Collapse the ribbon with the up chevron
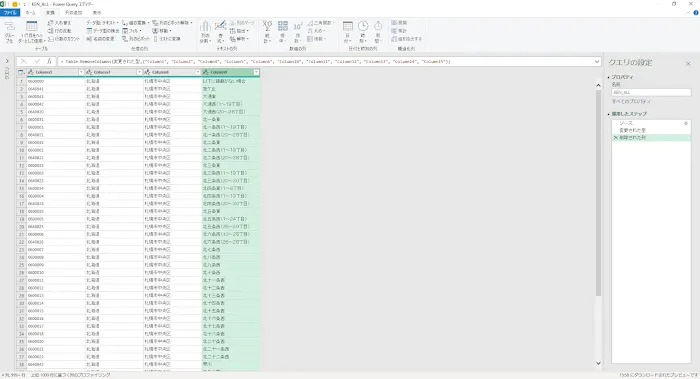700x379 pixels. click(x=688, y=13)
